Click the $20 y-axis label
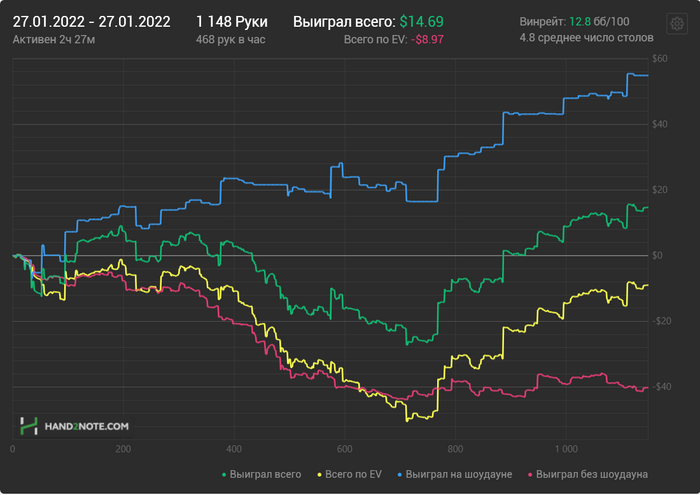The image size is (700, 495). [660, 190]
